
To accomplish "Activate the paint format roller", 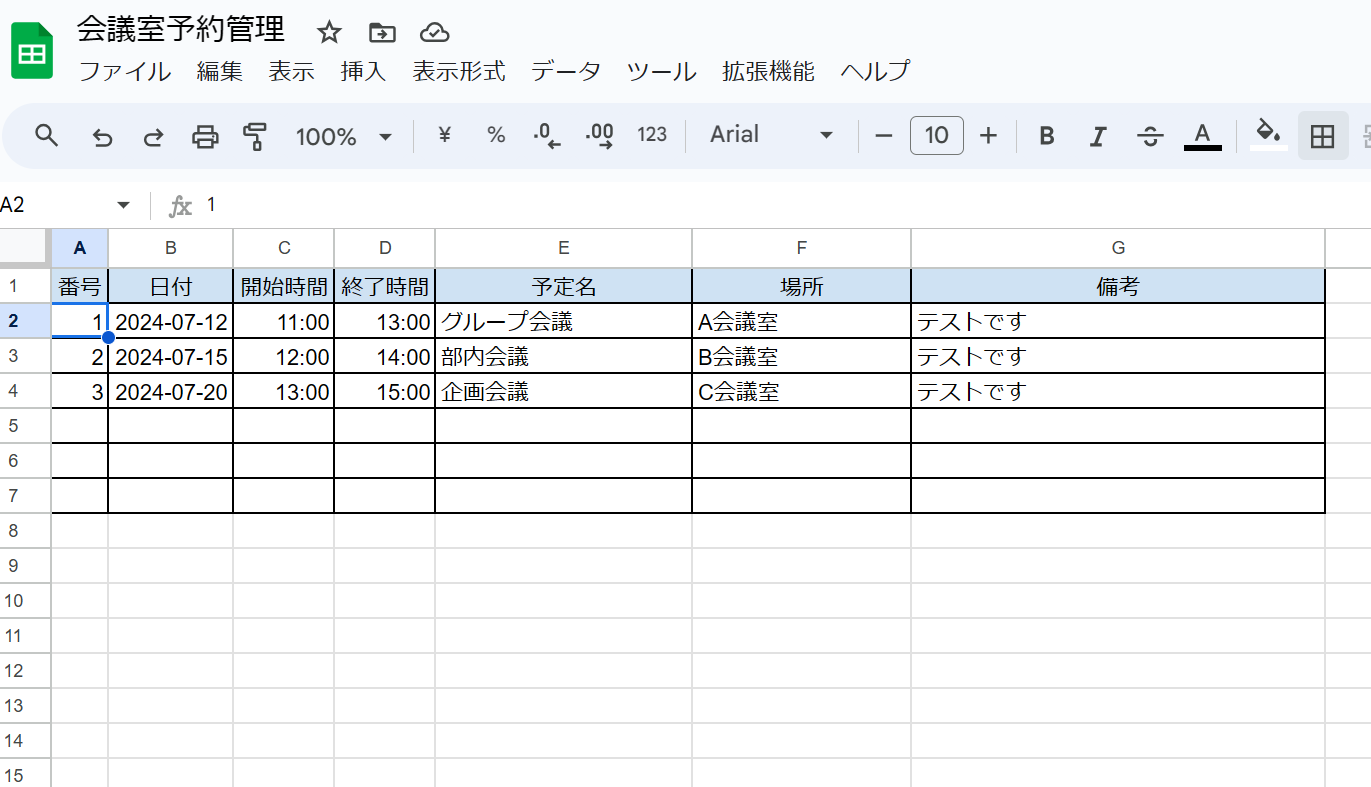I will [256, 136].
